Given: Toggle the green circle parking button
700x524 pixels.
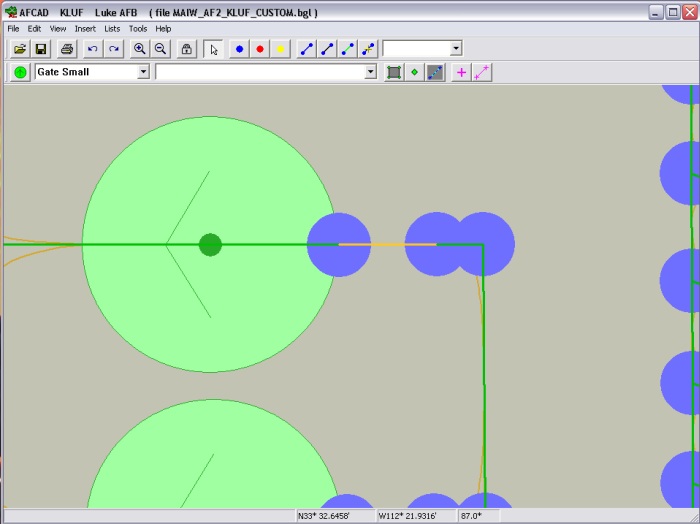Looking at the screenshot, I should pyautogui.click(x=20, y=72).
